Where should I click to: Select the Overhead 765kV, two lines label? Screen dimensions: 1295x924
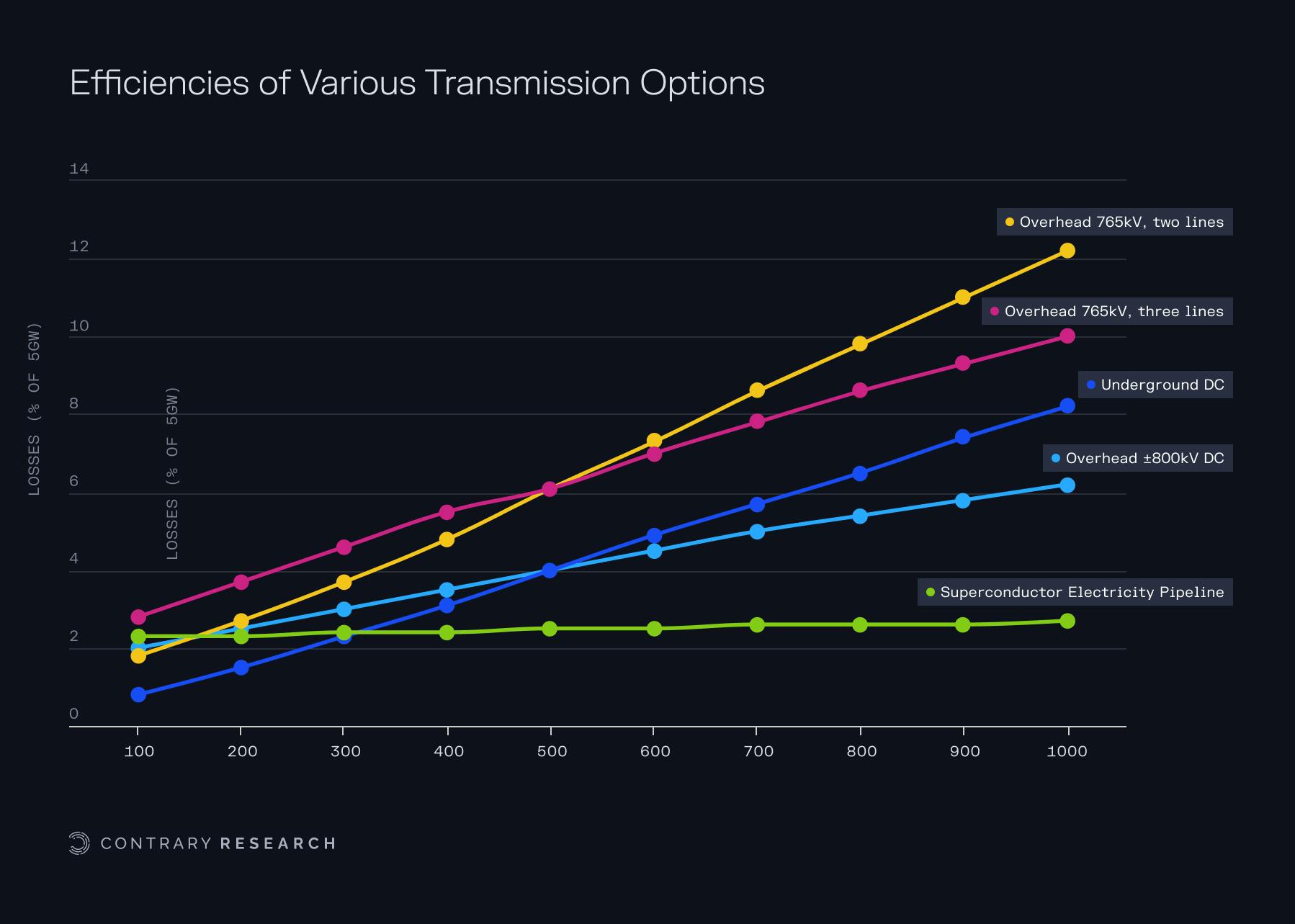(1121, 222)
